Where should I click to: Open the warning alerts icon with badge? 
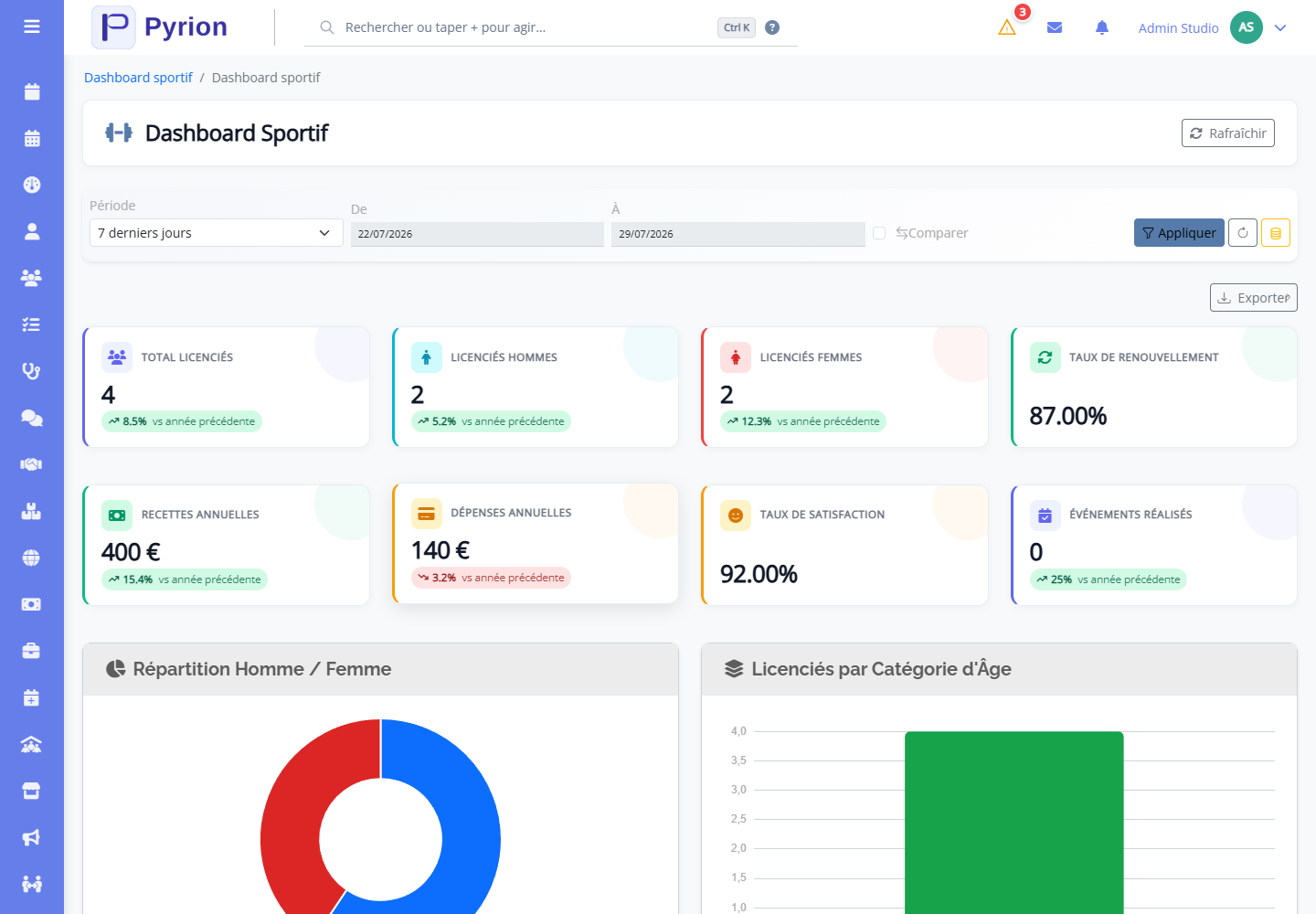coord(1008,27)
